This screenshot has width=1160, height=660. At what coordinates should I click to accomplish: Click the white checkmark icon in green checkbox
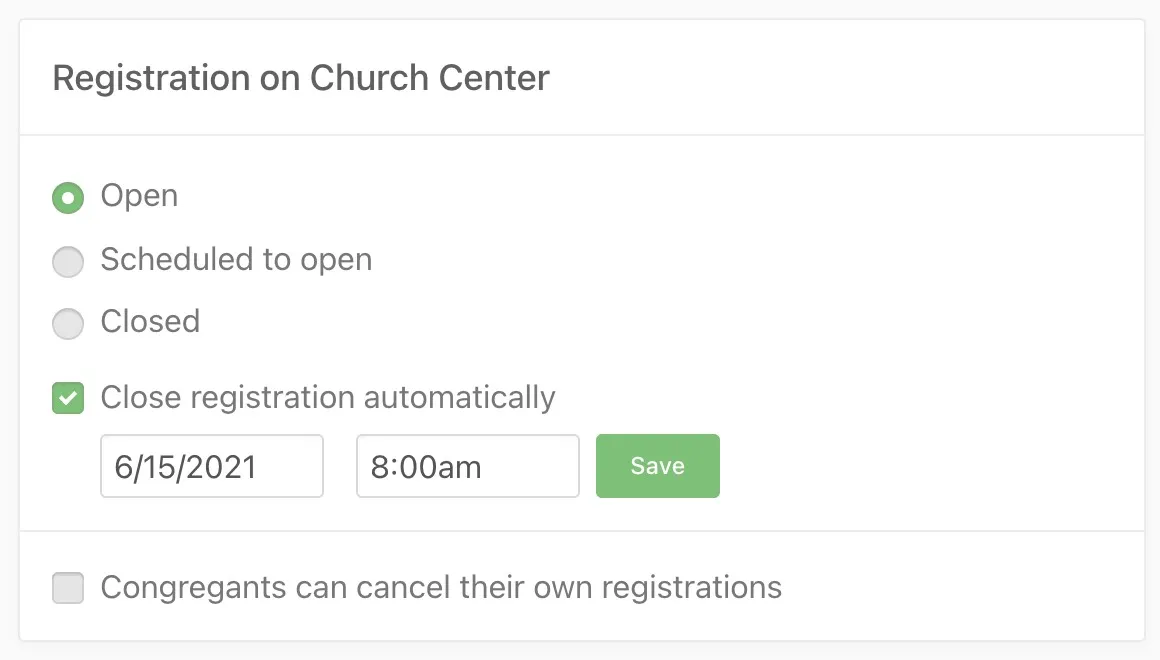[x=68, y=399]
